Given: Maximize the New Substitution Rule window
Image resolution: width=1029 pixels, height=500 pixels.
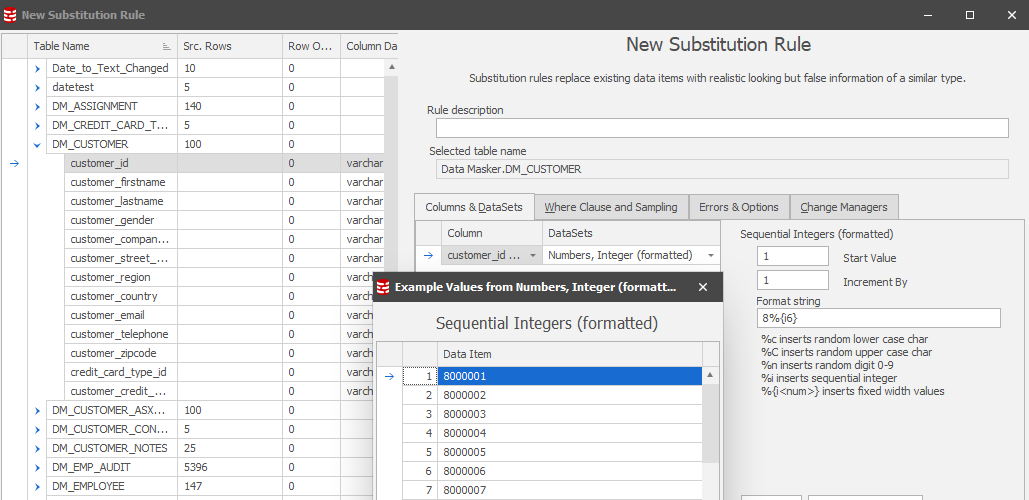Looking at the screenshot, I should 969,15.
